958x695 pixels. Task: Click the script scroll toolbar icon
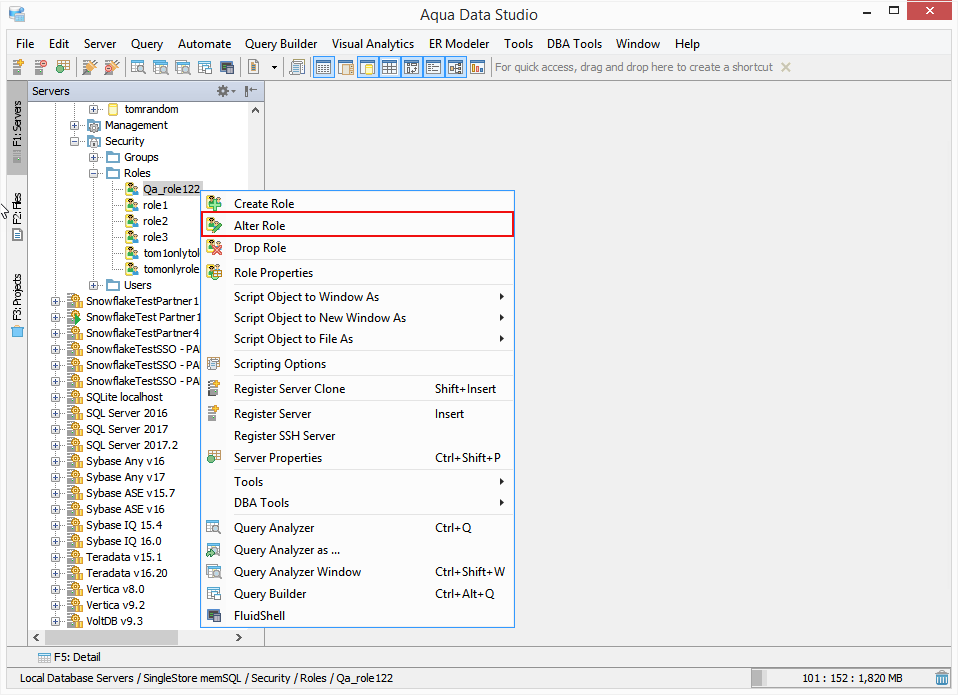click(x=297, y=67)
